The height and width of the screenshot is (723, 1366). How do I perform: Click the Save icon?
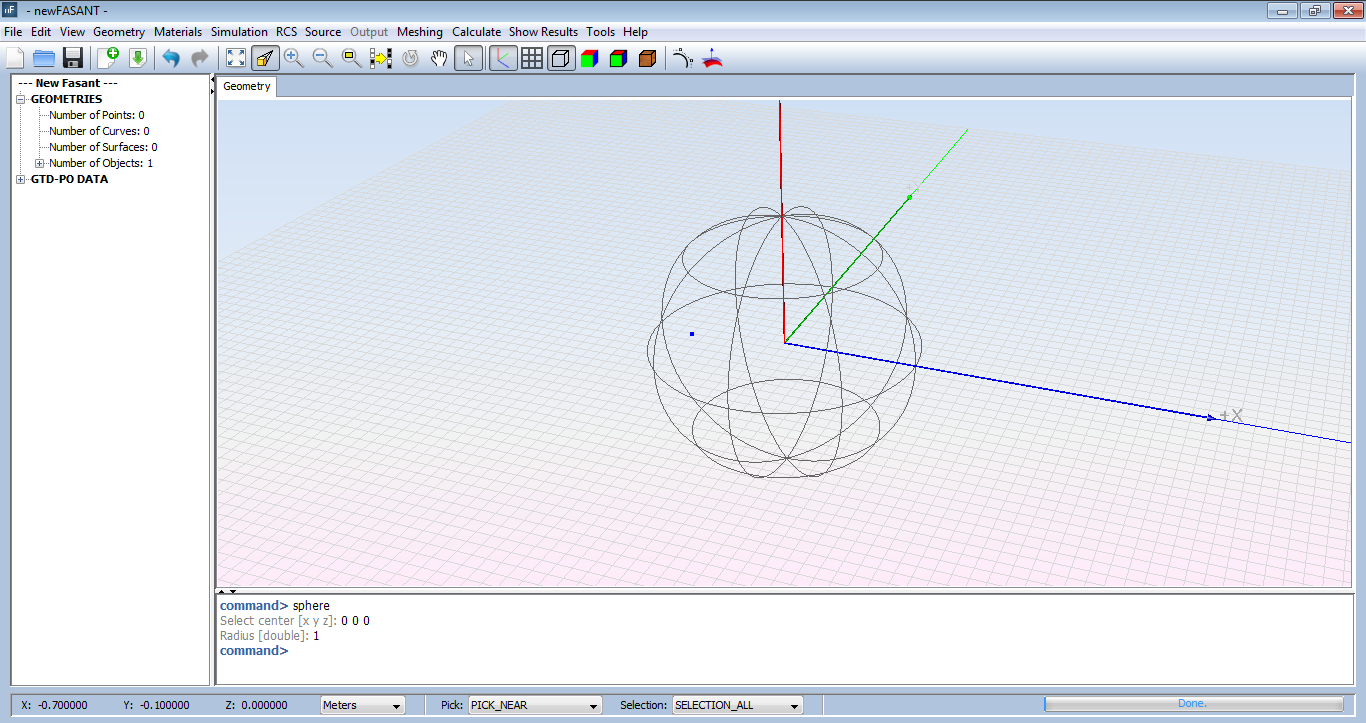click(72, 58)
